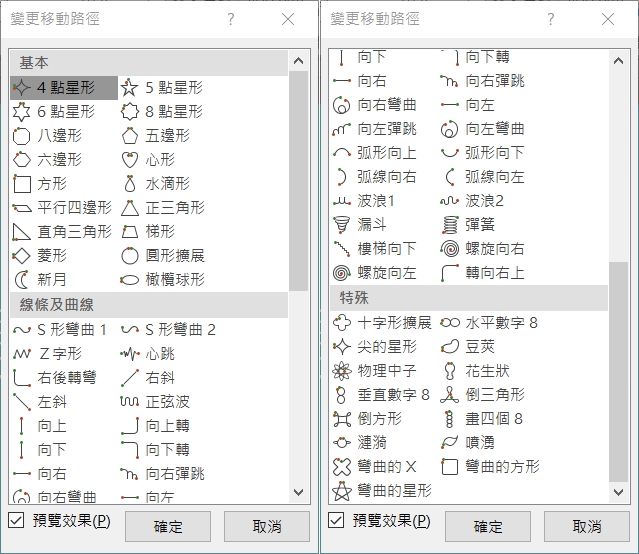Screen dimensions: 639x554
Task: Select the 螺旋向右 spiral icon
Action: 450,249
